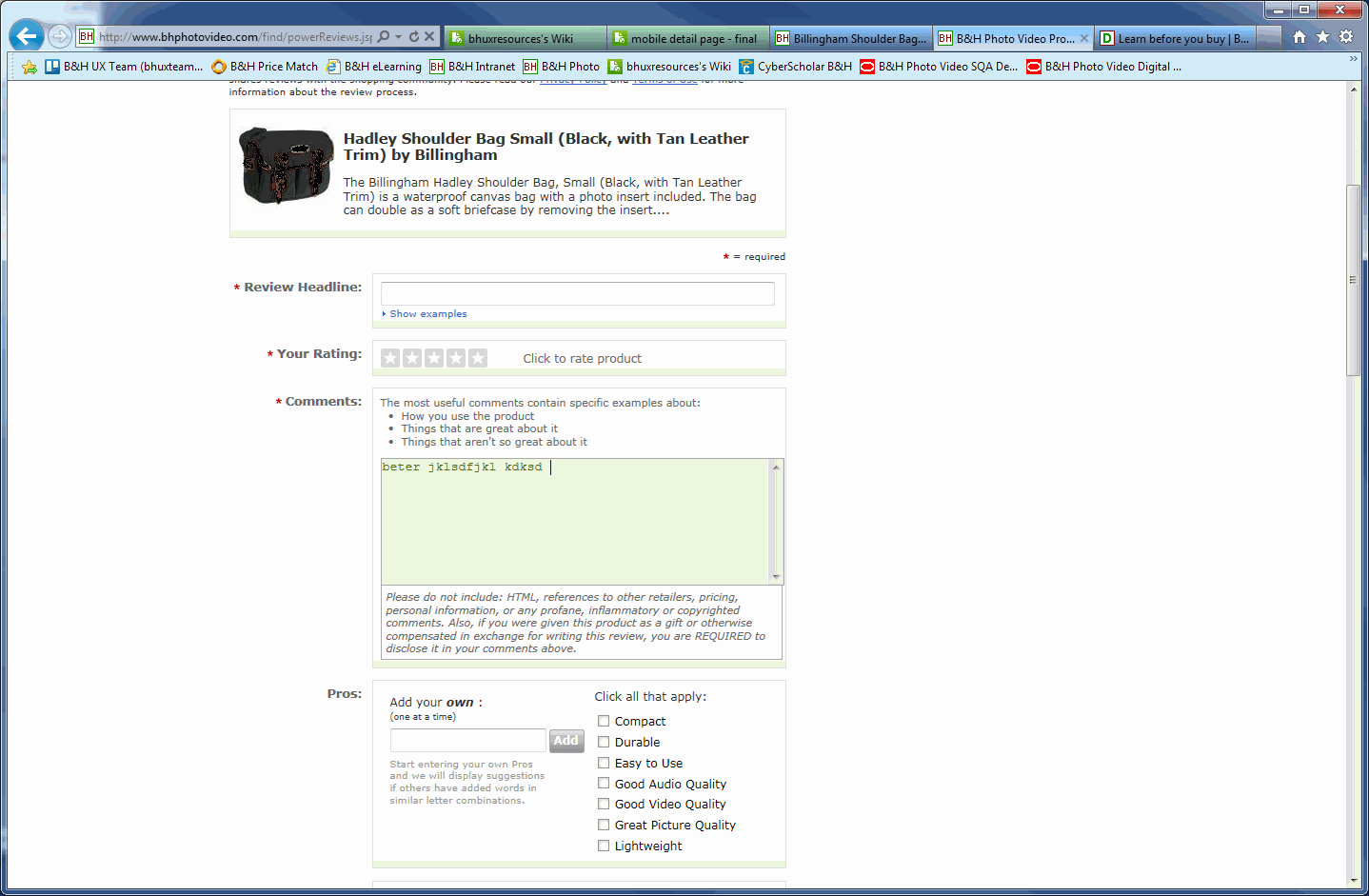Open CyberScholar B&H bookmark
Viewport: 1369px width, 896px height.
tap(796, 67)
